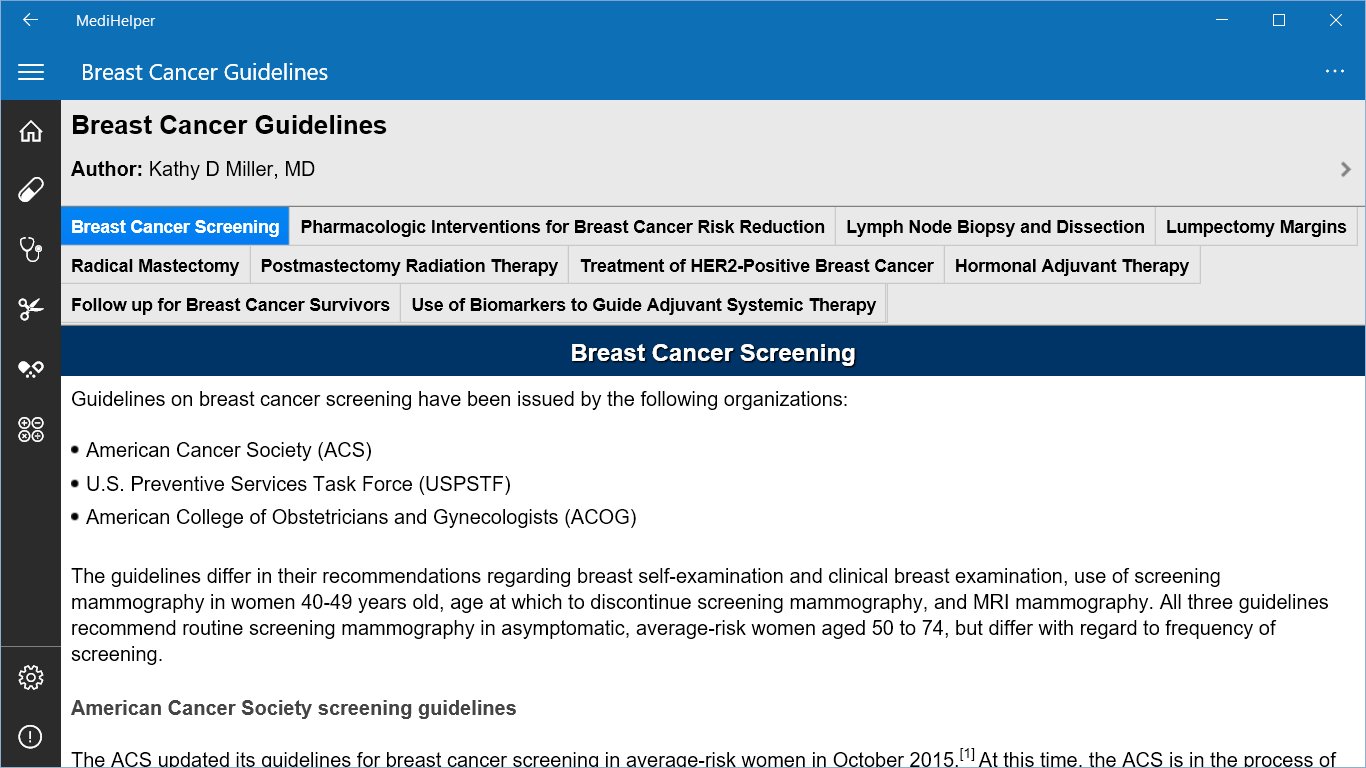The height and width of the screenshot is (768, 1366).
Task: Open the three-dot more options menu
Action: click(x=1334, y=71)
